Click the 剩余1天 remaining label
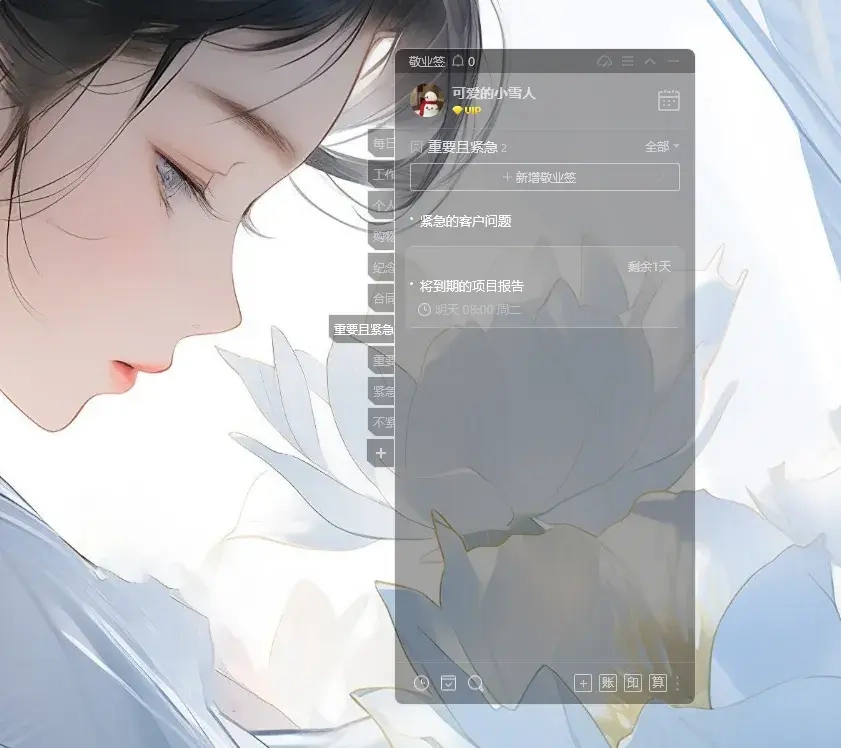Image resolution: width=841 pixels, height=748 pixels. (x=649, y=266)
